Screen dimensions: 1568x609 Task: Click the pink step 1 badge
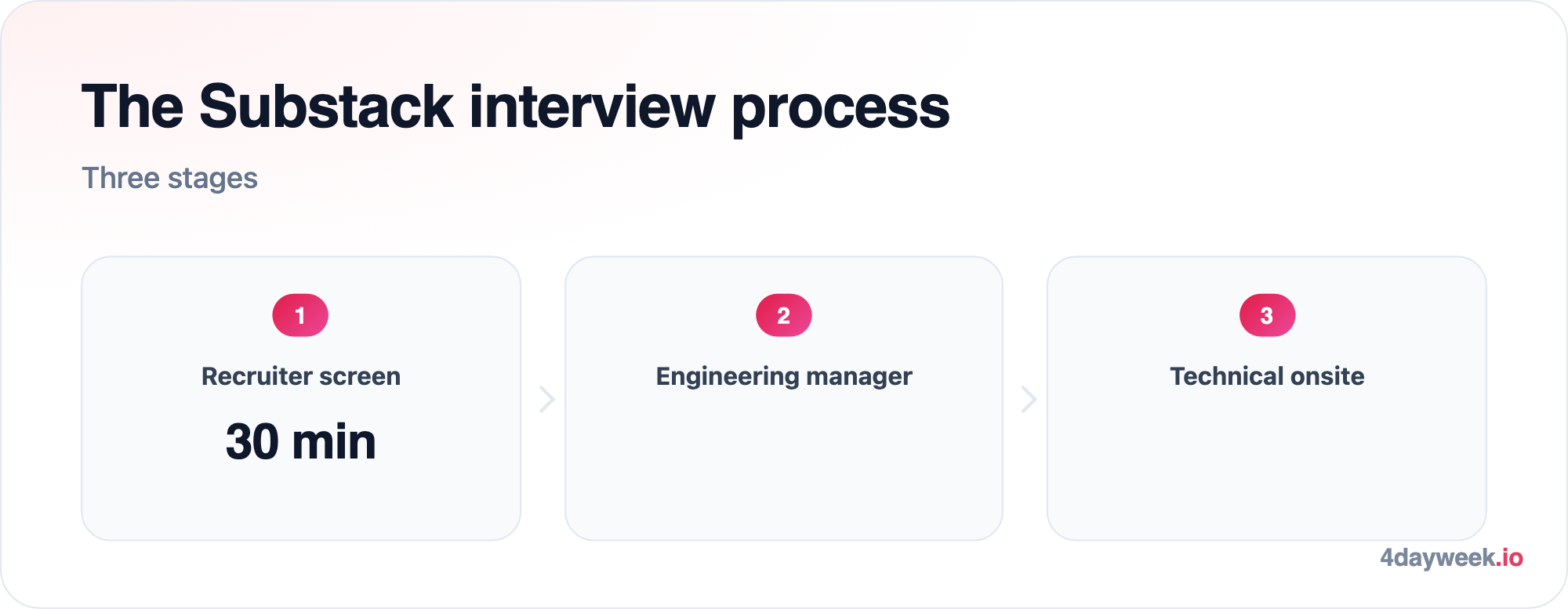coord(300,315)
